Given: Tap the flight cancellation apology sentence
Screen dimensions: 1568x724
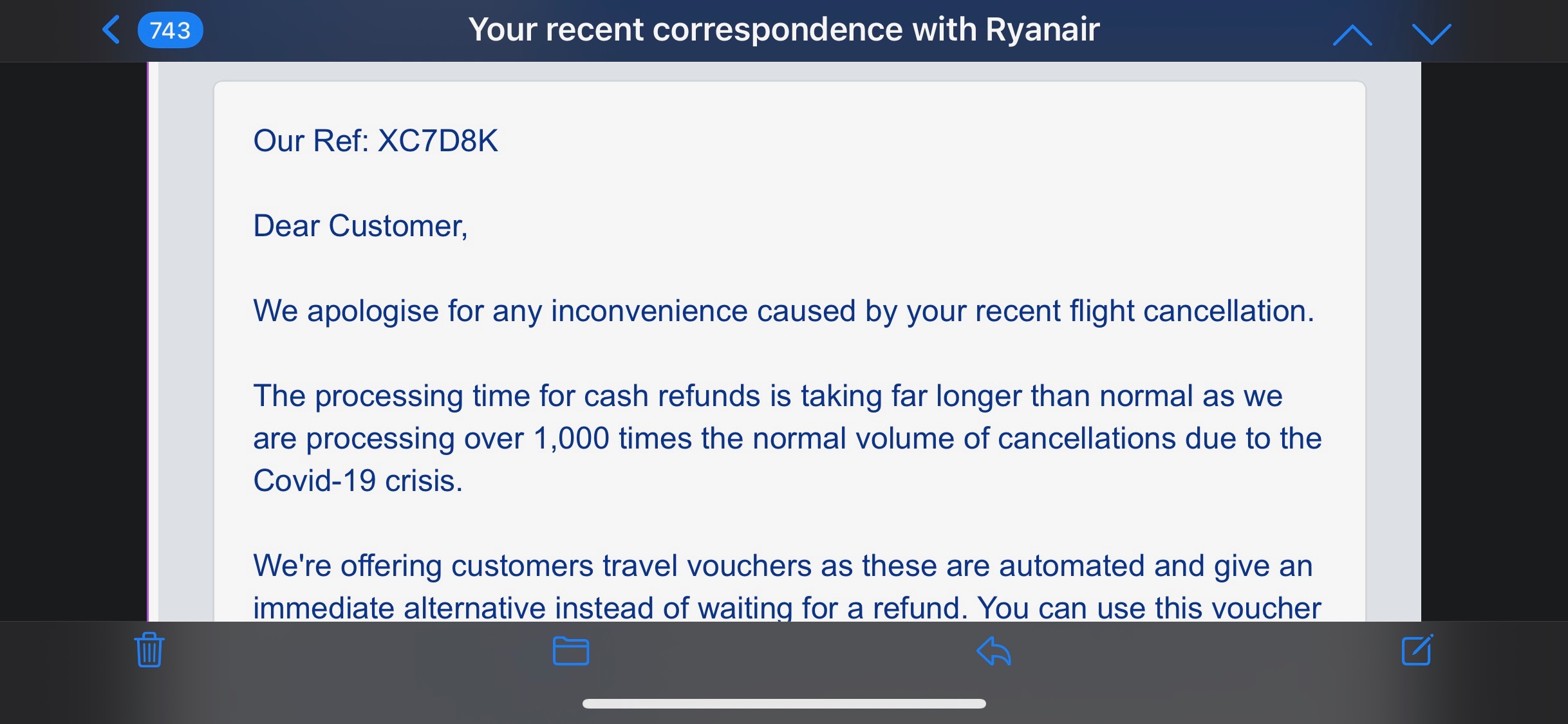Looking at the screenshot, I should (x=783, y=311).
